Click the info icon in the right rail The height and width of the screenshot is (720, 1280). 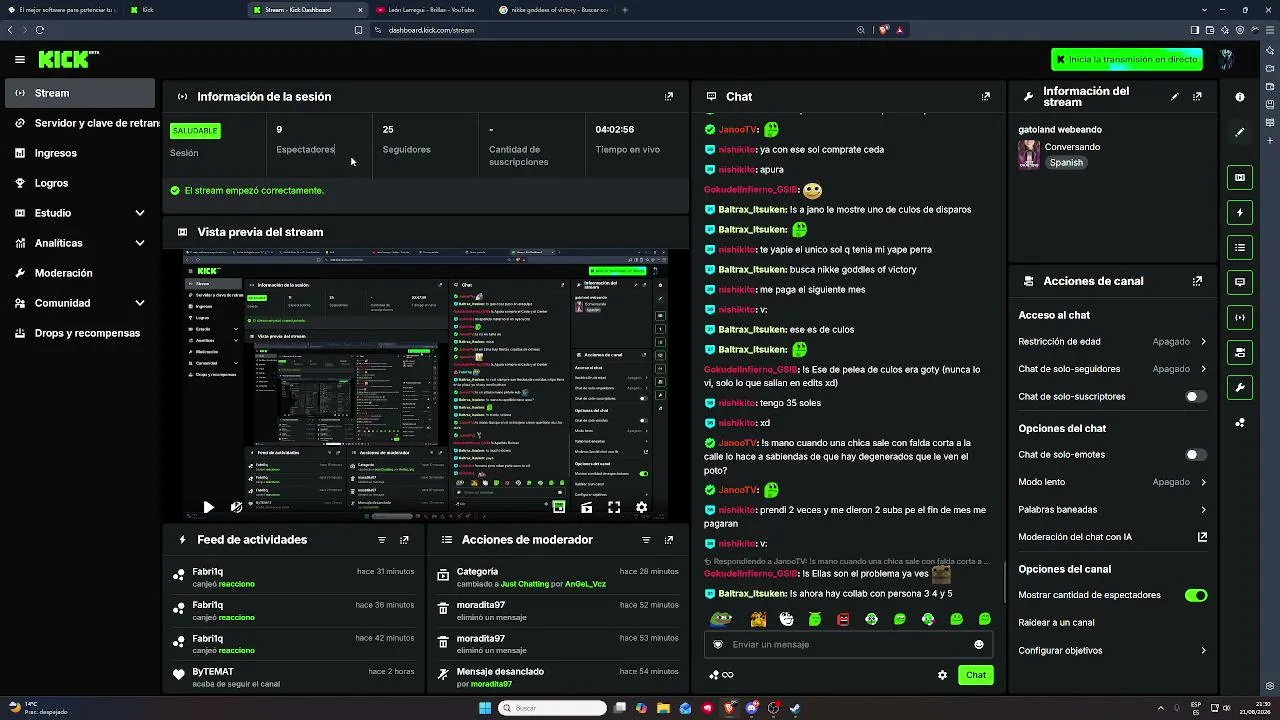1240,97
